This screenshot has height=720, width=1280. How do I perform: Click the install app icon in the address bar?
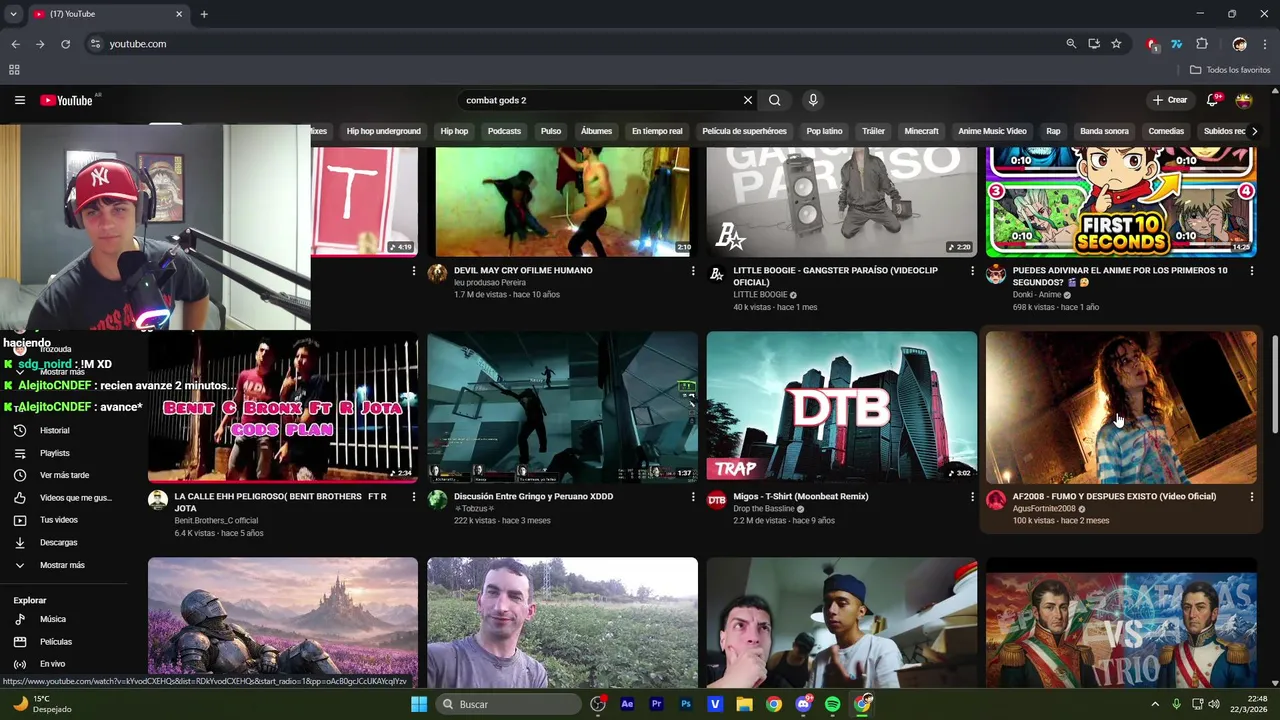pos(1094,44)
